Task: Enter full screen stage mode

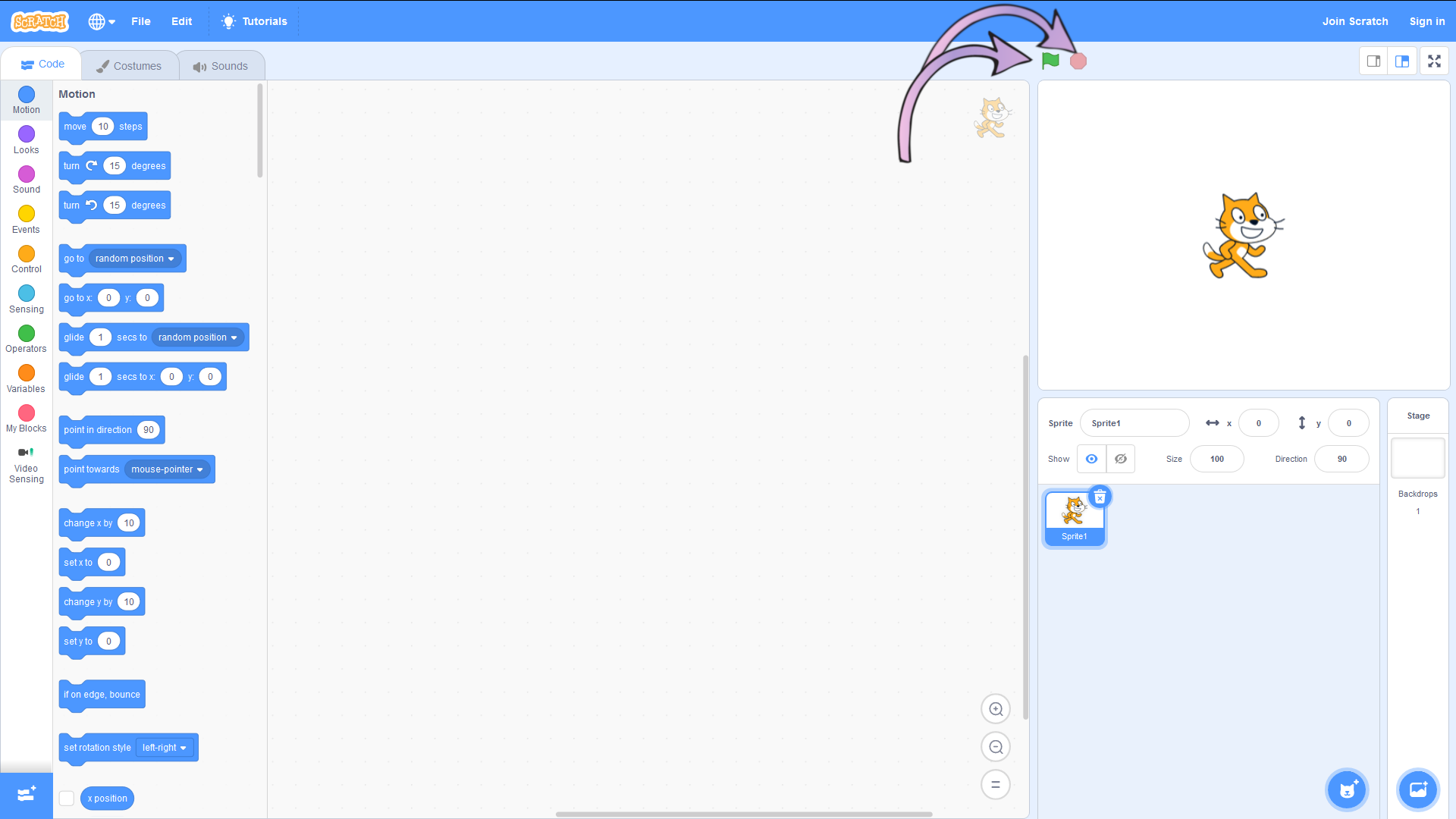Action: pyautogui.click(x=1434, y=61)
